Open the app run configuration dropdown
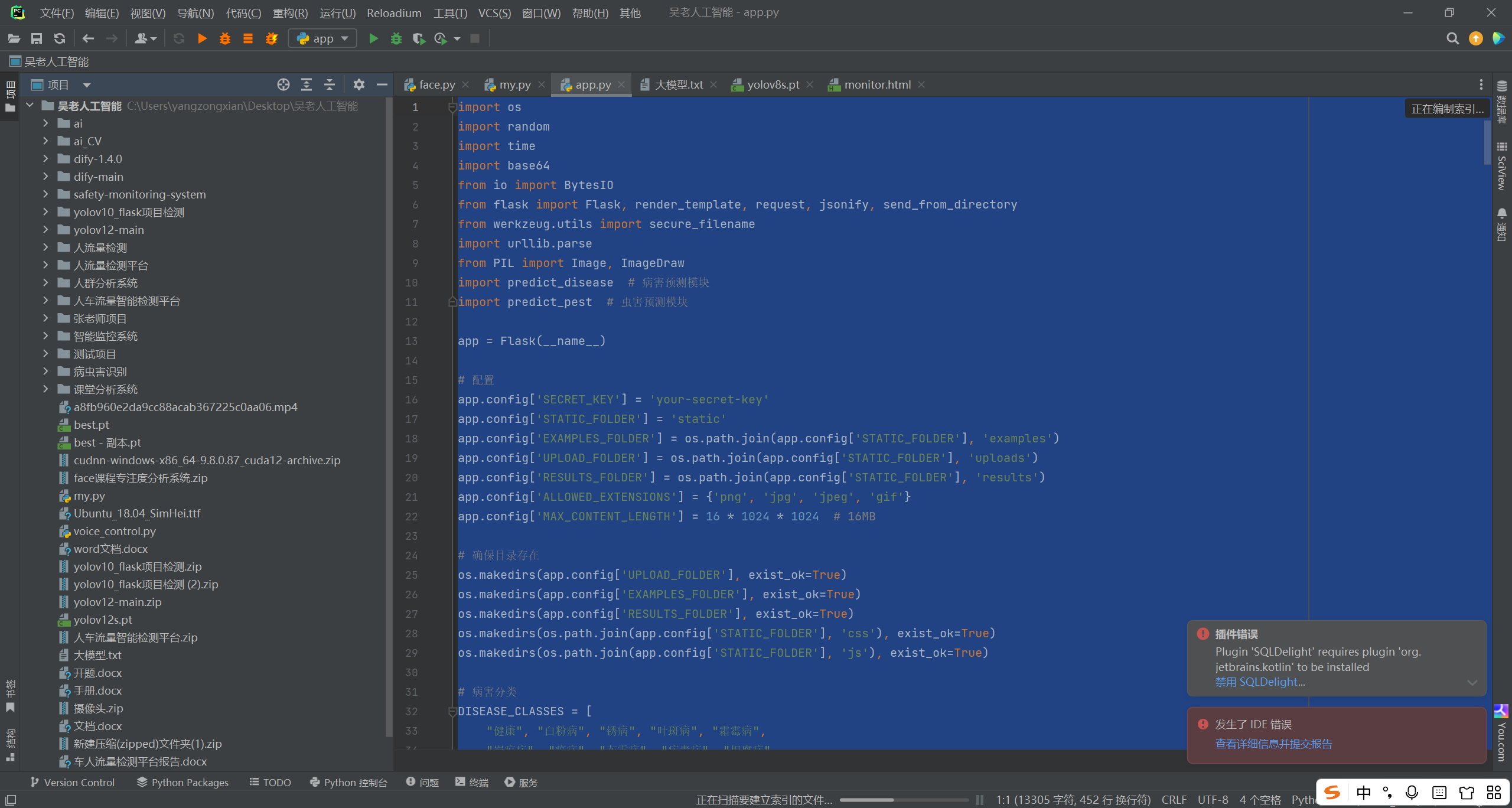1512x808 pixels. [322, 38]
